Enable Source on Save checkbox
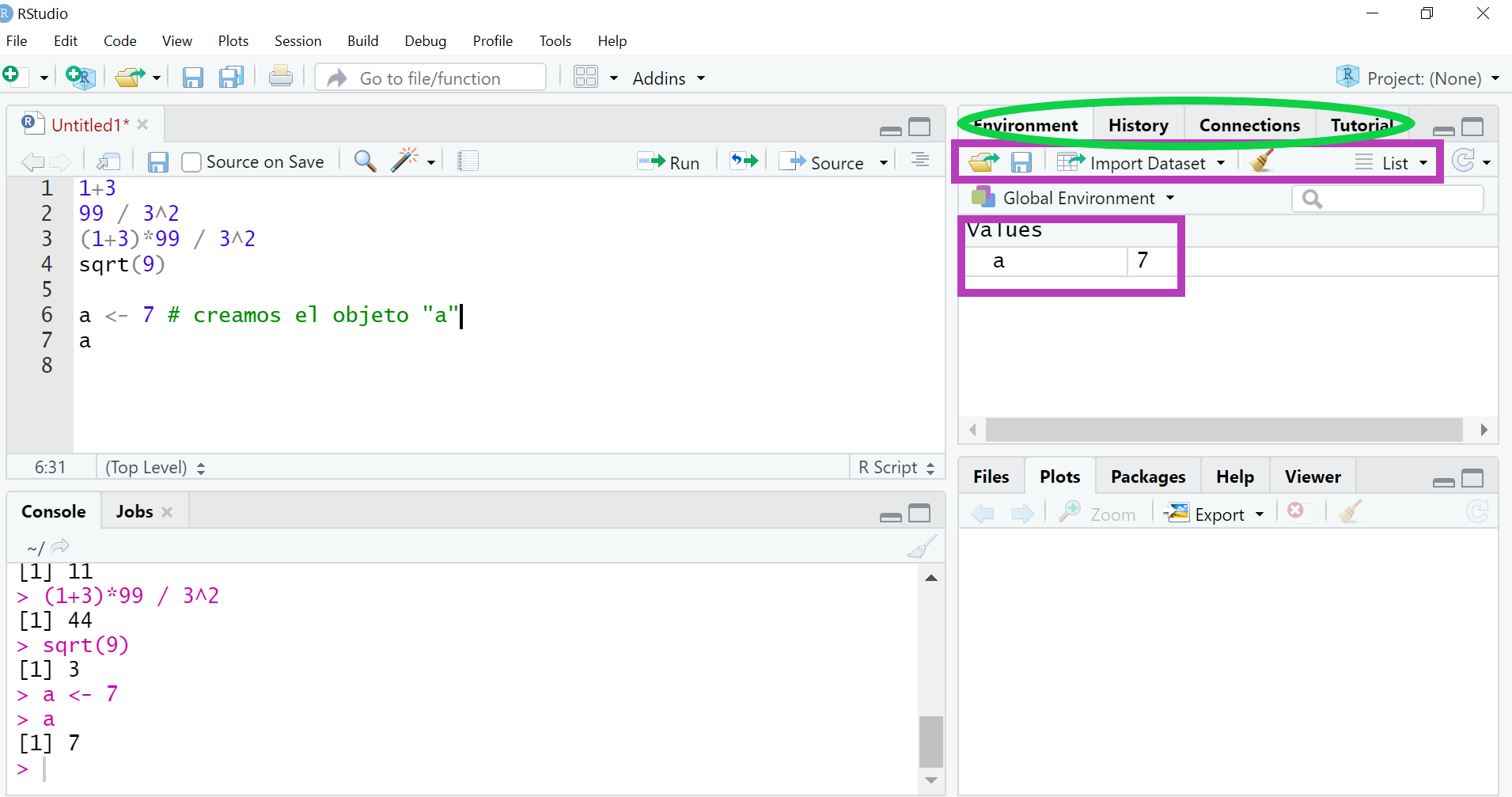This screenshot has width=1512, height=797. (191, 162)
